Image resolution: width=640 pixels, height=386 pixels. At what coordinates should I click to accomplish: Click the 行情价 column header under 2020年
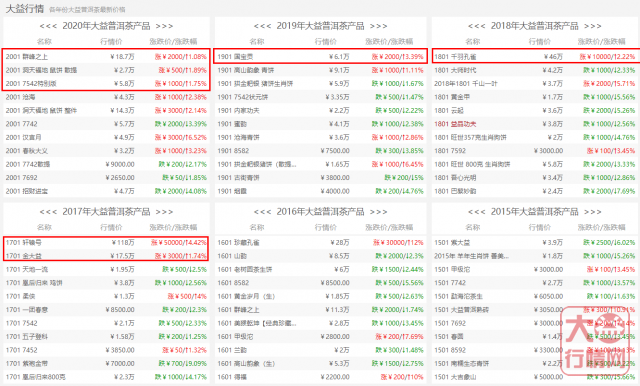(111, 42)
